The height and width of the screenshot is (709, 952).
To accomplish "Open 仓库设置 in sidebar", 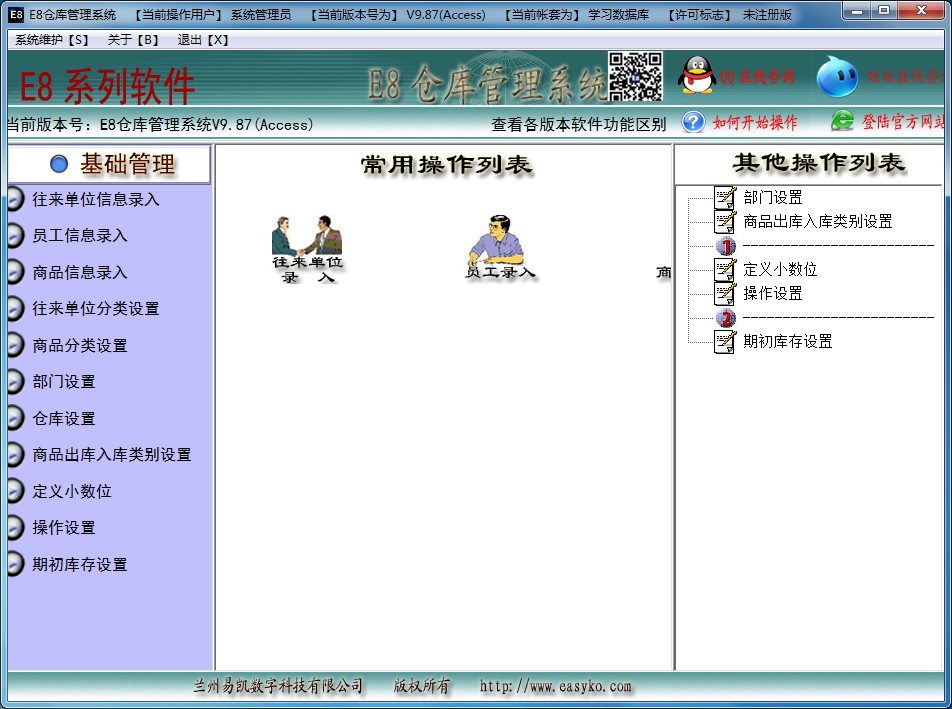I will point(64,419).
